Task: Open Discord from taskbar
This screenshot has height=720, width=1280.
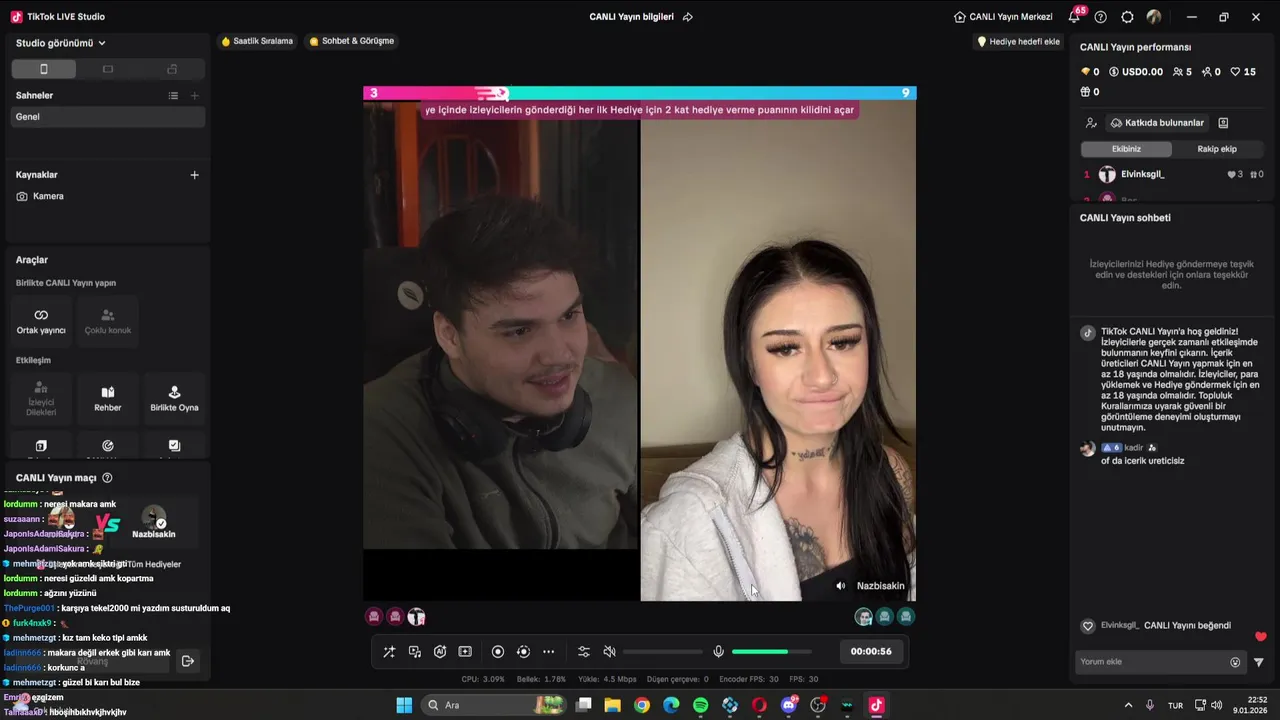Action: 789,705
